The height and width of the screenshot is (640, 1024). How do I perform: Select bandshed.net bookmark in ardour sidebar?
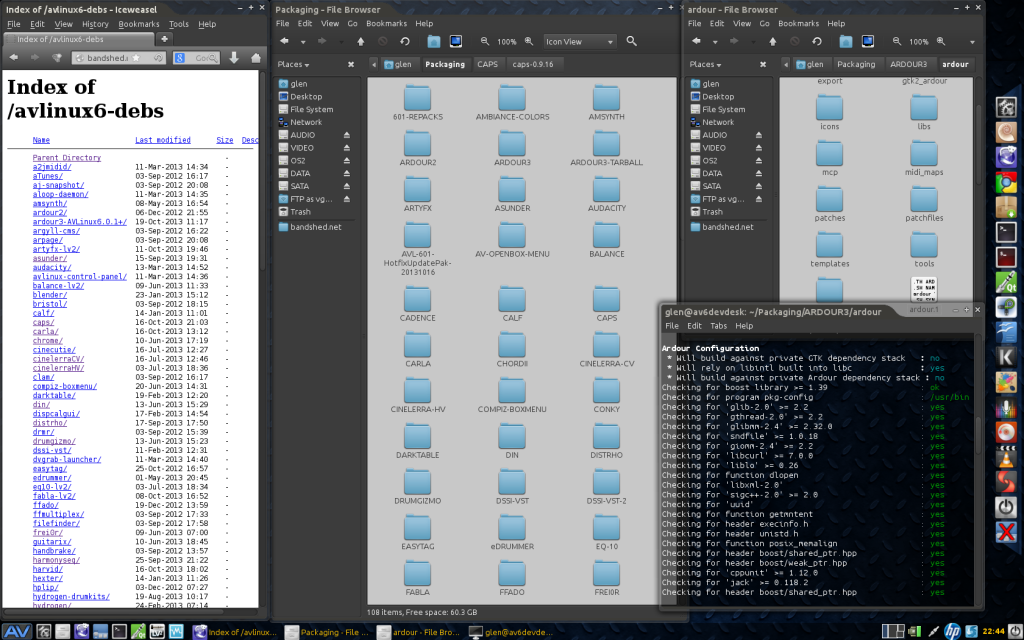coord(728,227)
